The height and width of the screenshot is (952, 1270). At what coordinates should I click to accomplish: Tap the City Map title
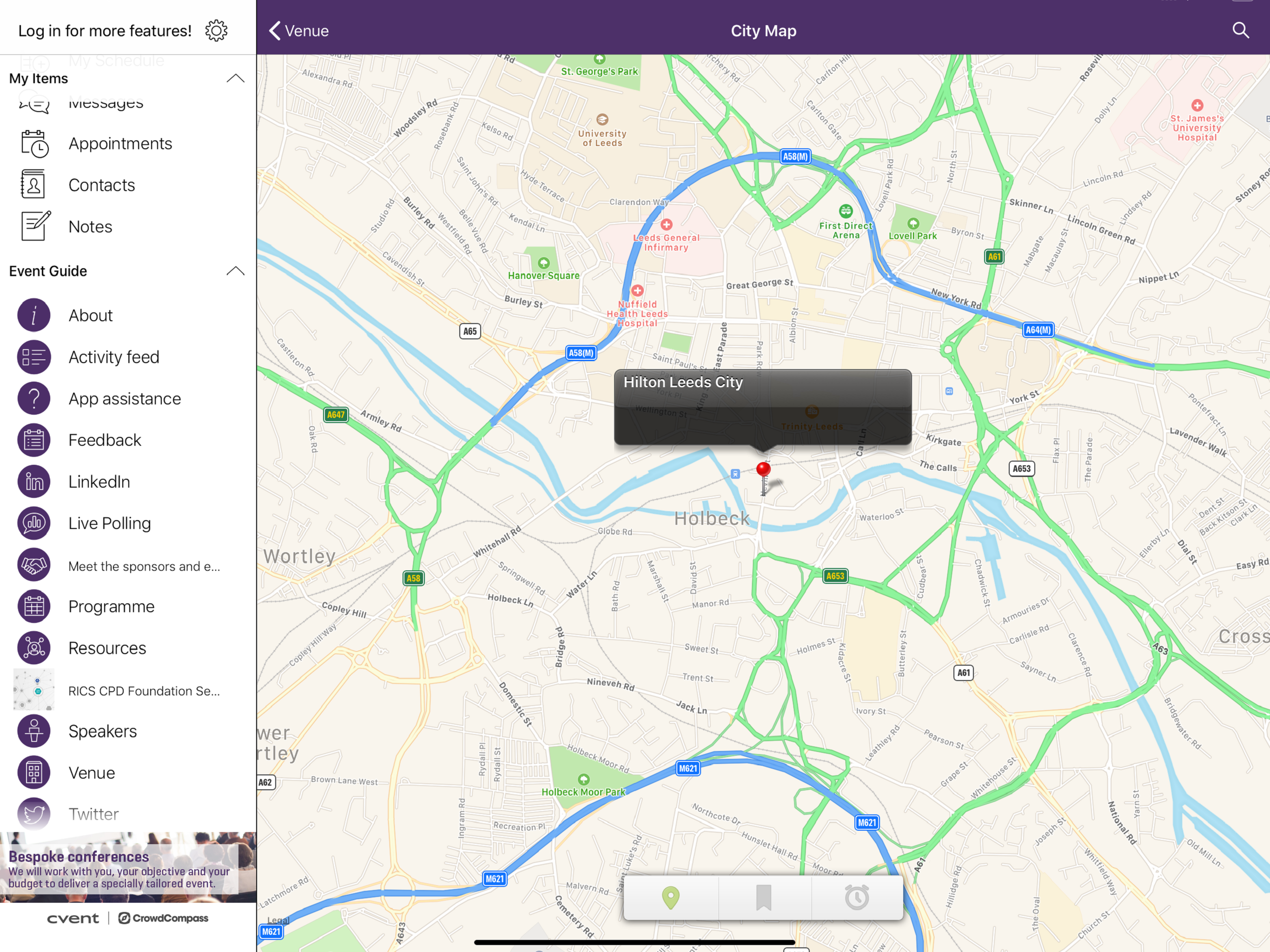[763, 31]
